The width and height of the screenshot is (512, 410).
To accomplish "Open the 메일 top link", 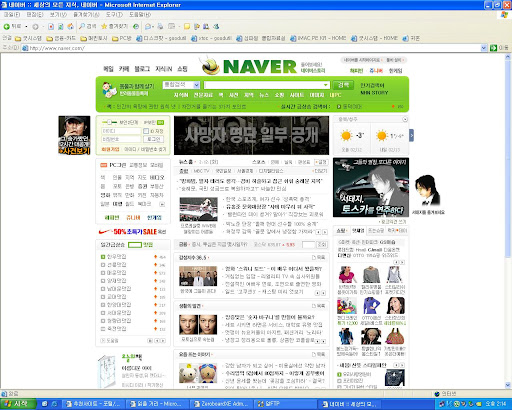I will [x=108, y=69].
